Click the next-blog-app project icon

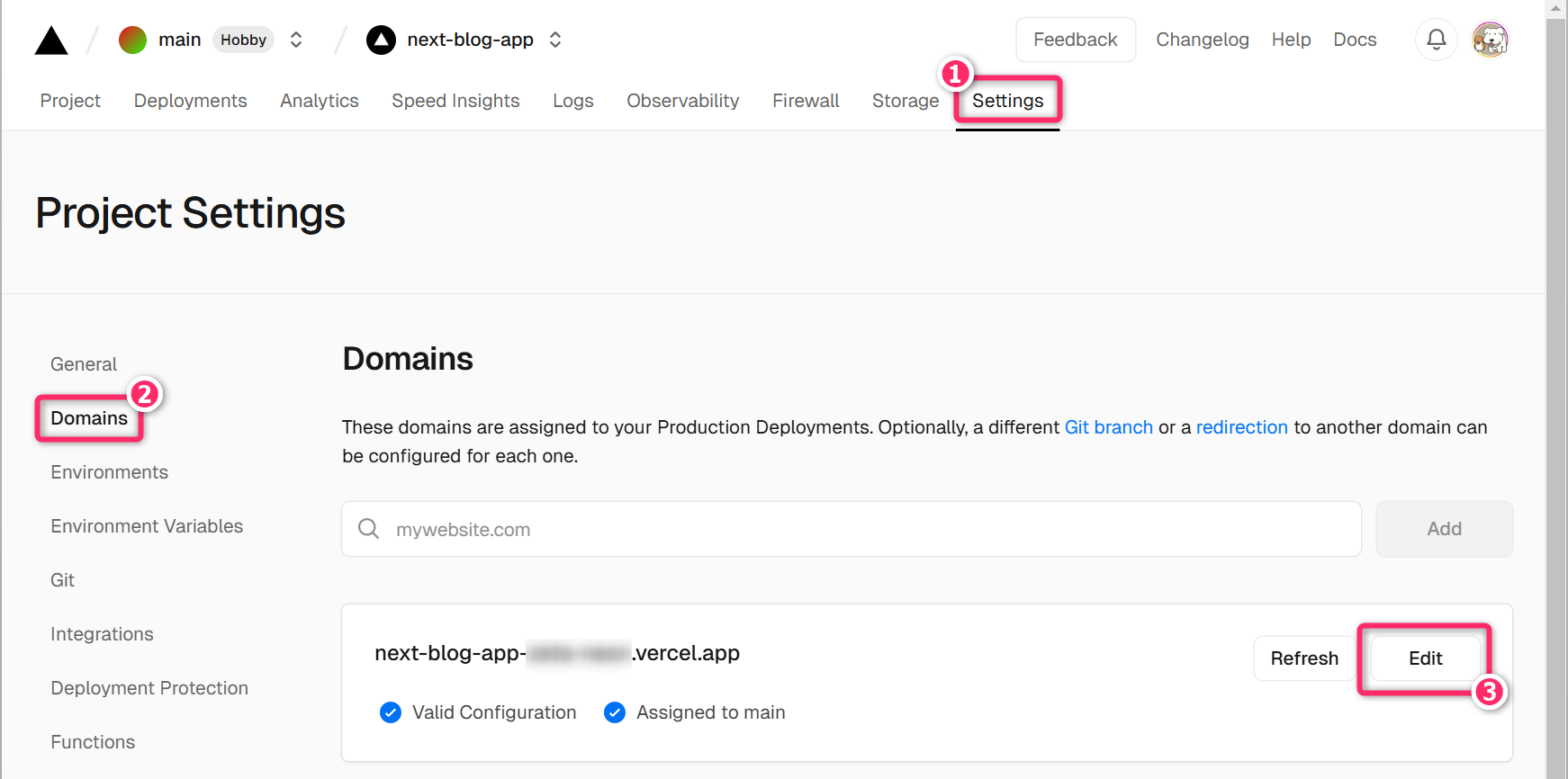381,40
